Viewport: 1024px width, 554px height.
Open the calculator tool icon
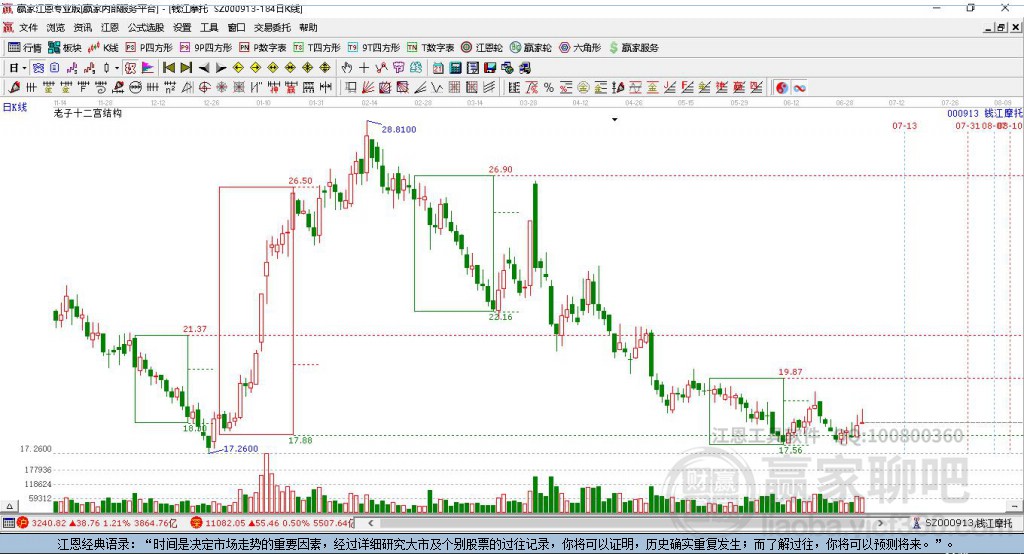click(x=455, y=68)
